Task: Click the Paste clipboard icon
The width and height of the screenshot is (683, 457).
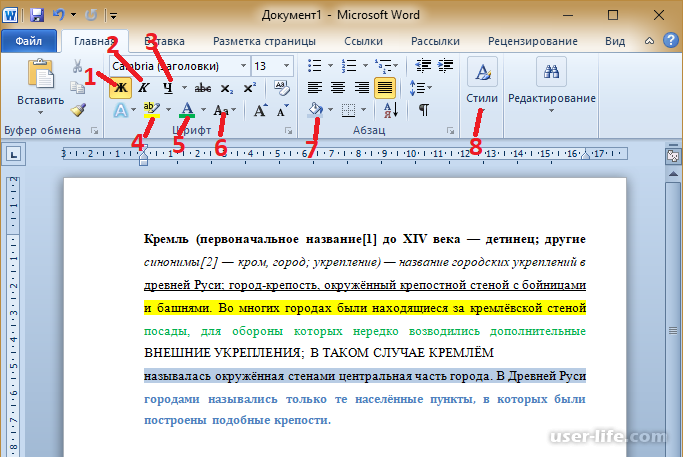Action: click(x=41, y=74)
